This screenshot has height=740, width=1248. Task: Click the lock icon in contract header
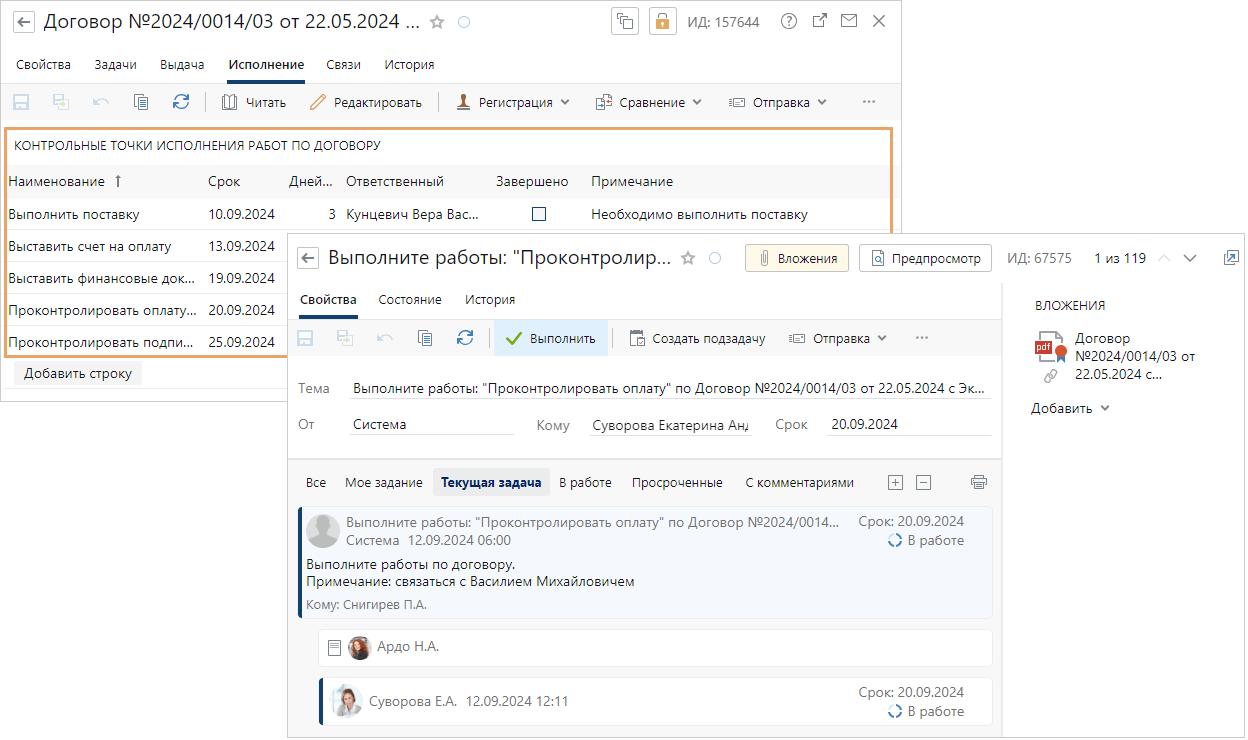click(x=663, y=22)
